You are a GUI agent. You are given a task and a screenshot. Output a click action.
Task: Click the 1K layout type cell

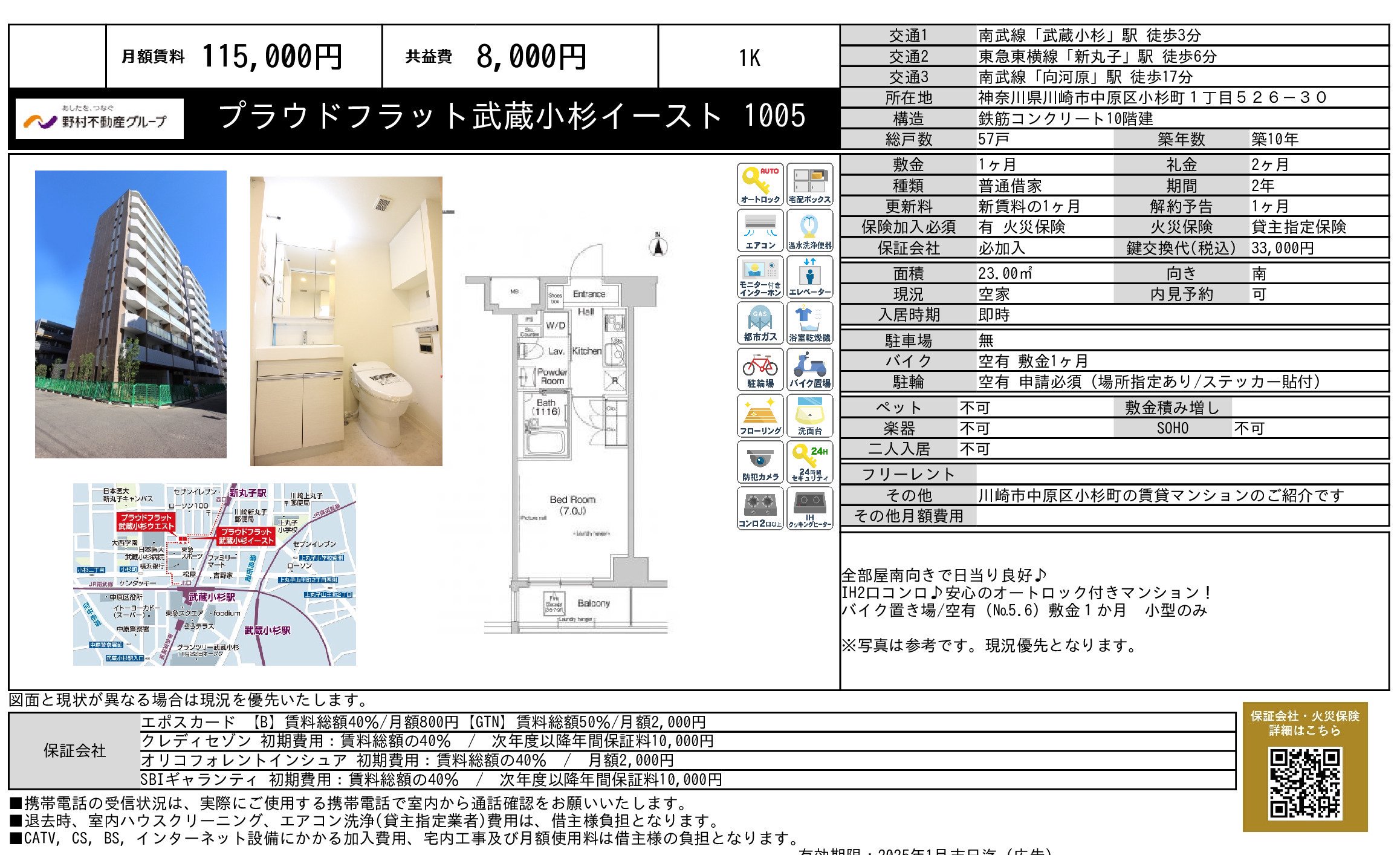point(749,57)
